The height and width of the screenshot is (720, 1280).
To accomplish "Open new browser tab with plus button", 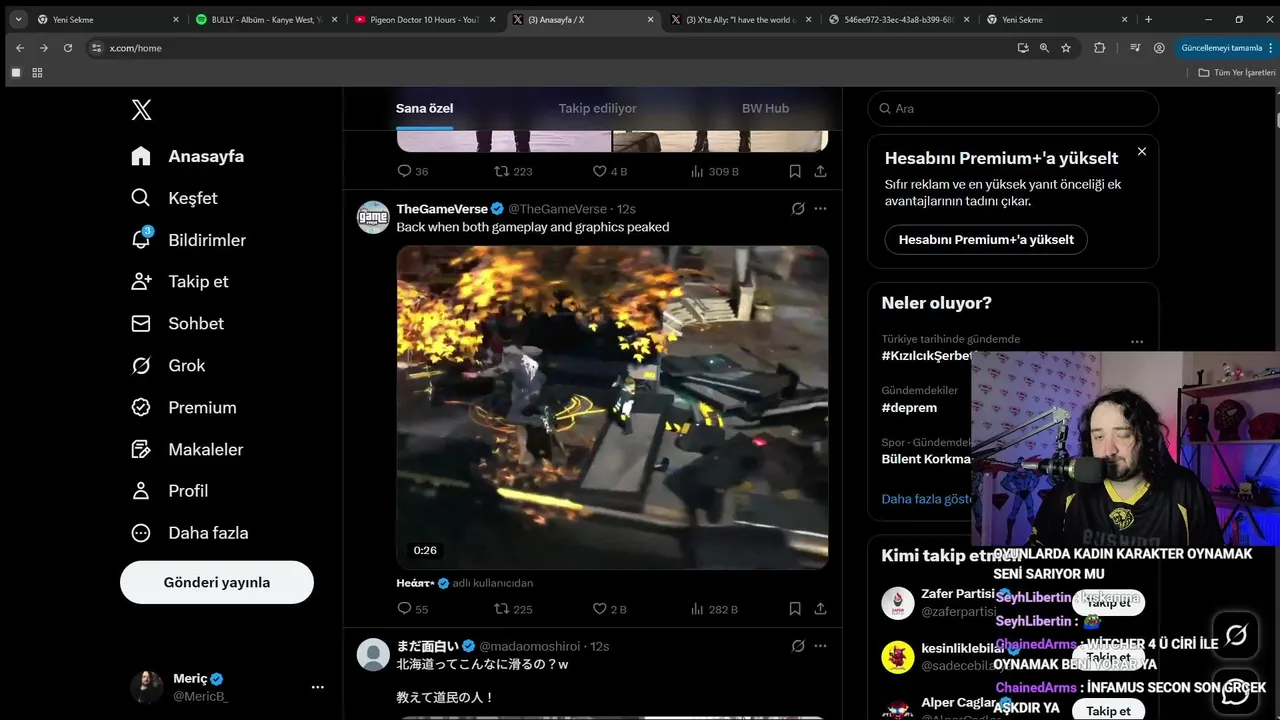I will click(1148, 19).
